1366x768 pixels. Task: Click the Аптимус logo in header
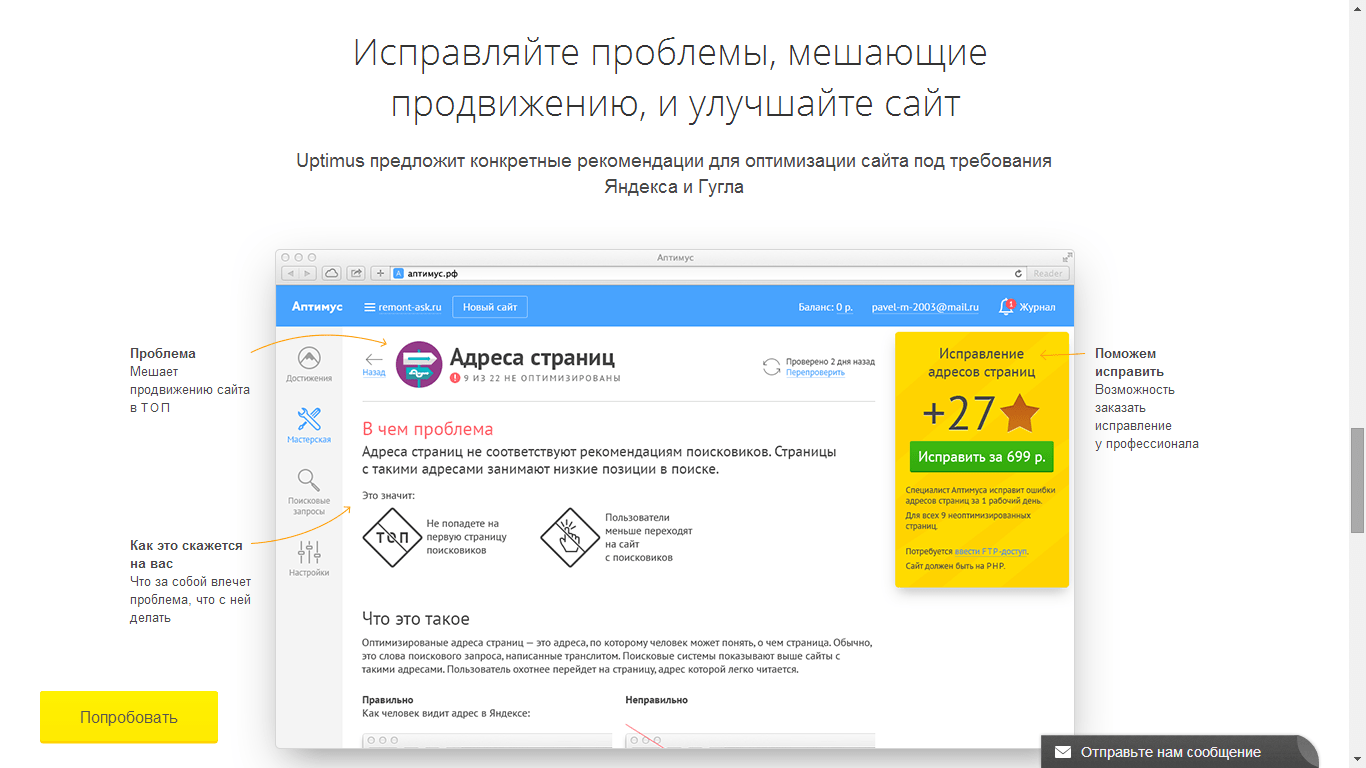click(317, 307)
